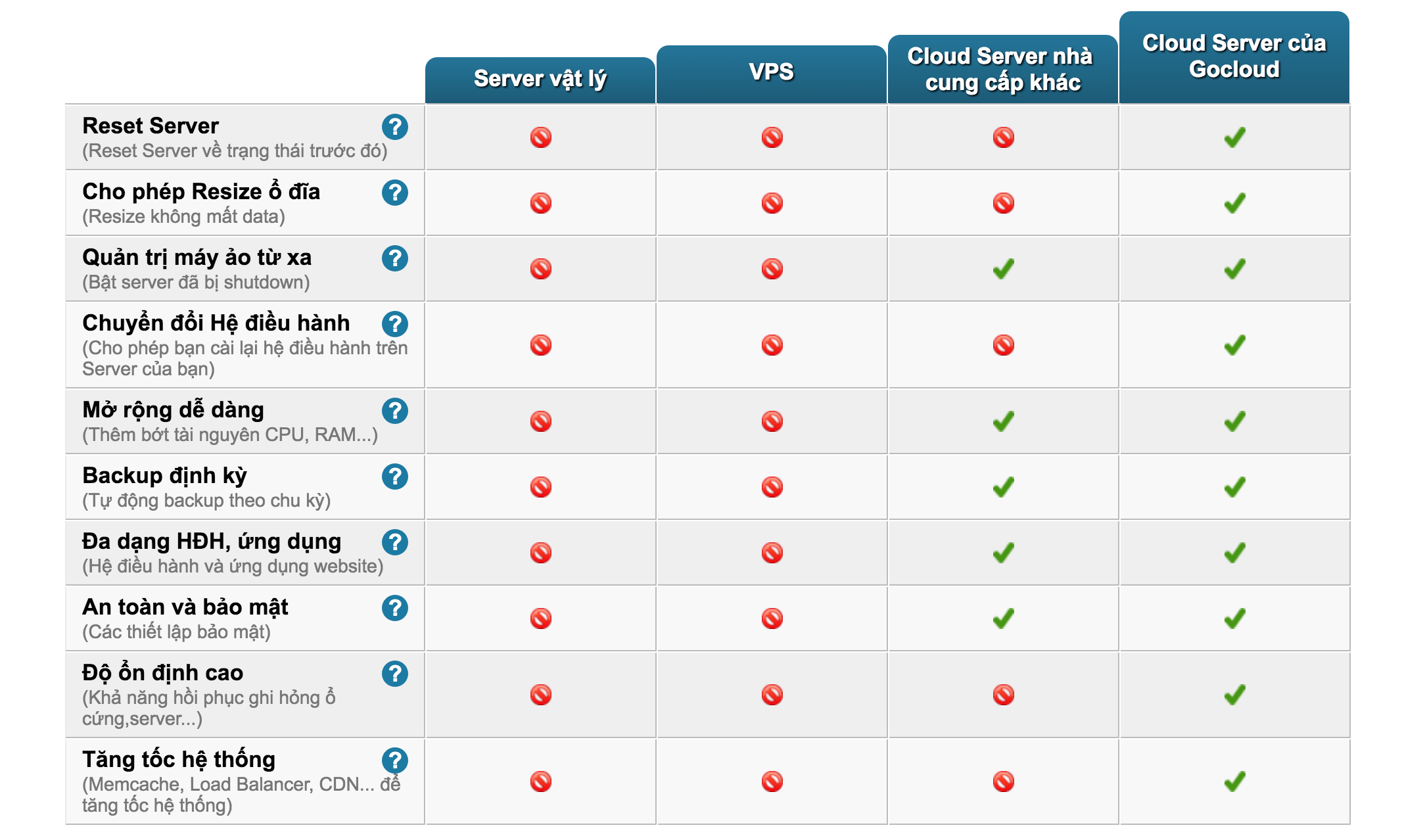This screenshot has width=1425, height=840.
Task: Click the Cloud Server của Gocloud header
Action: coord(1234,57)
